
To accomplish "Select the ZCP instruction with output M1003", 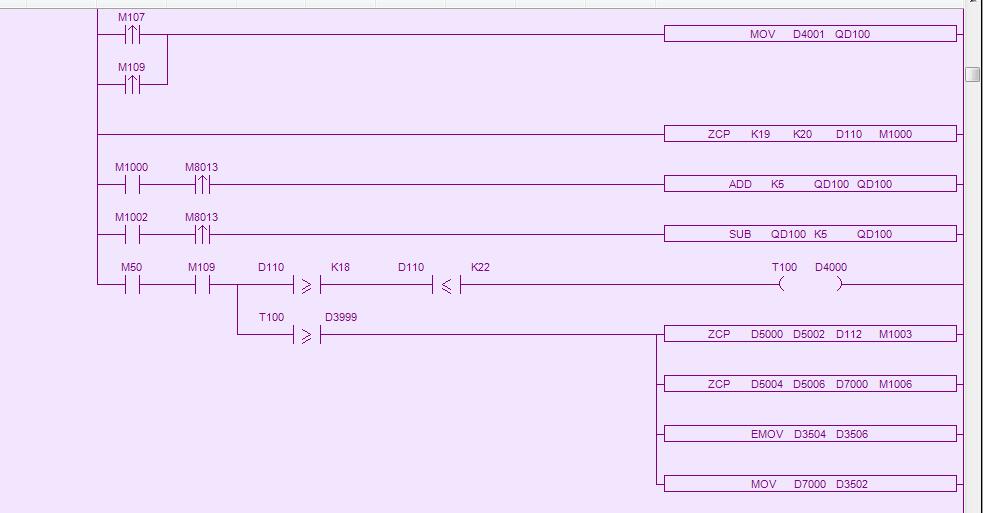I will point(810,334).
